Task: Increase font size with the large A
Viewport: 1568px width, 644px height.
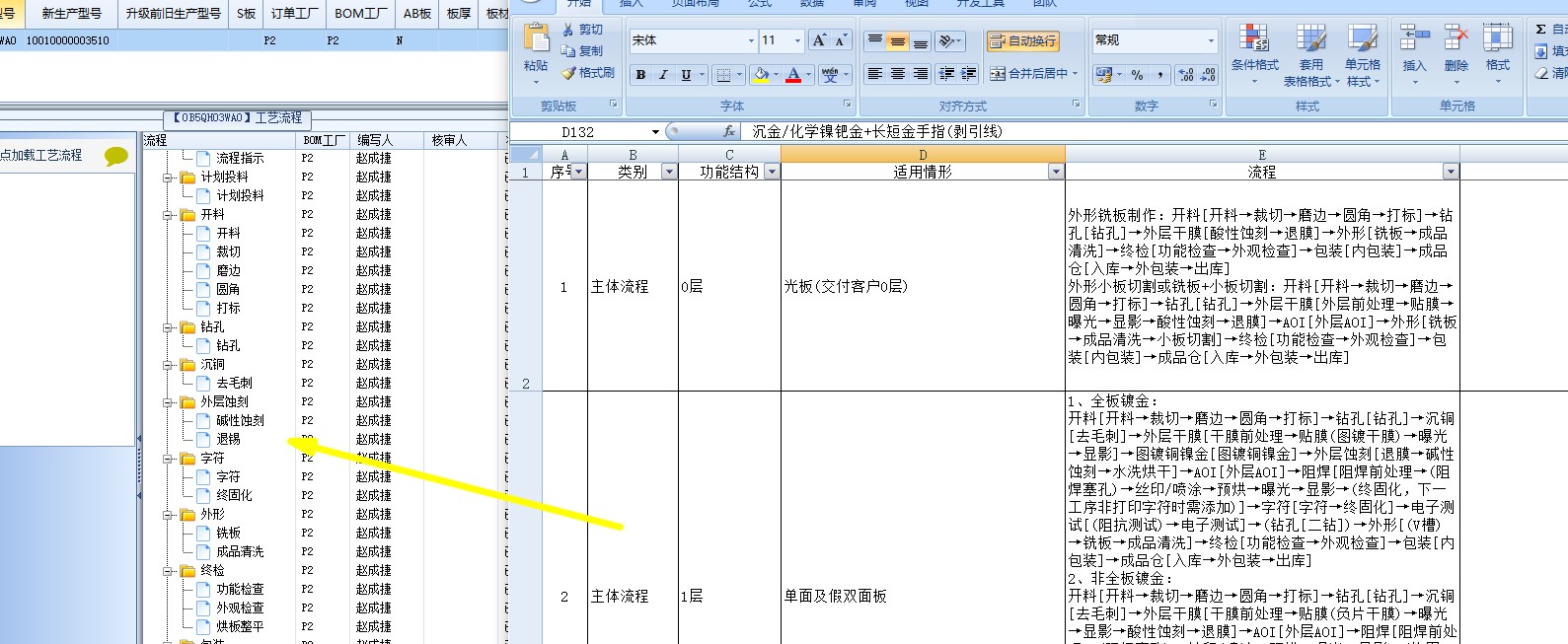Action: click(x=819, y=40)
